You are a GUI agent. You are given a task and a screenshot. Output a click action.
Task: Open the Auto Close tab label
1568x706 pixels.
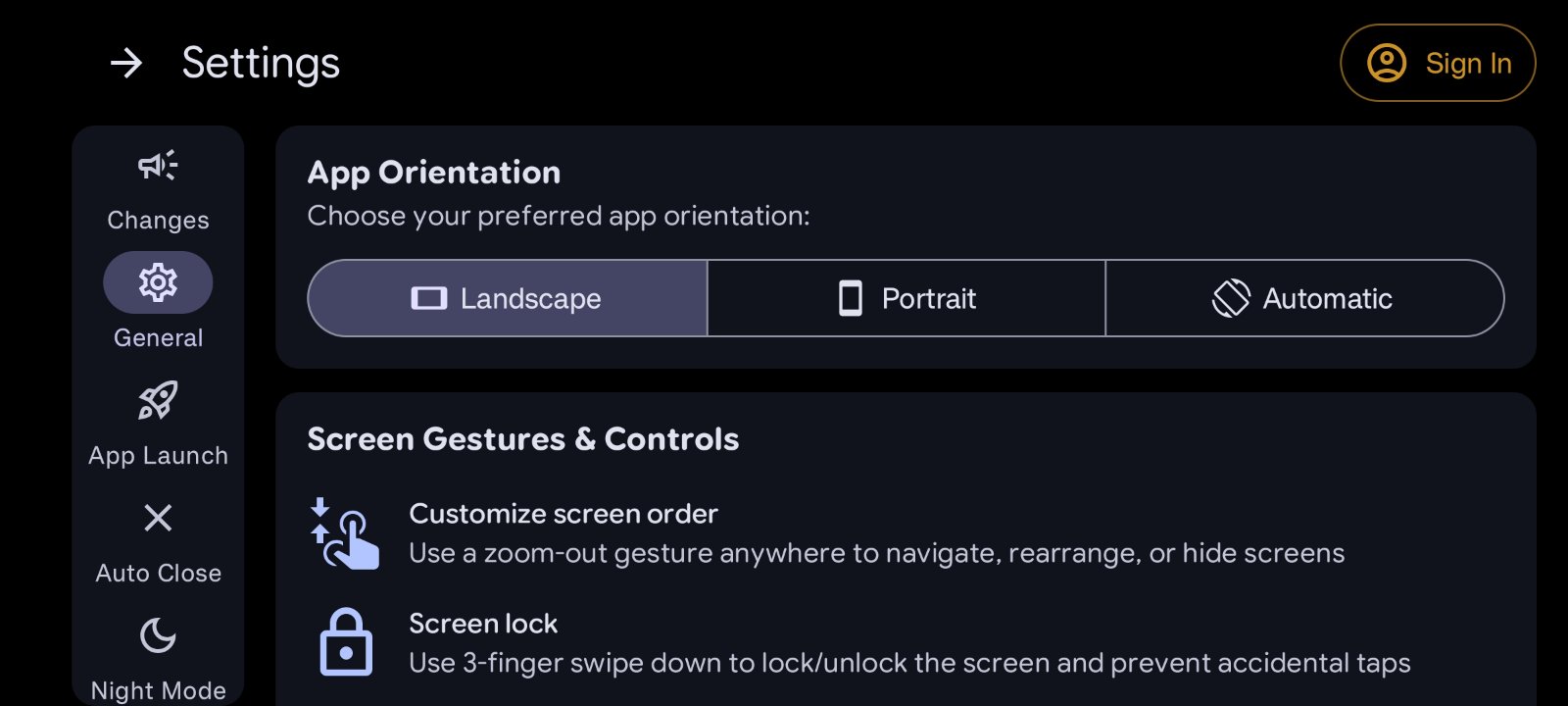[158, 574]
